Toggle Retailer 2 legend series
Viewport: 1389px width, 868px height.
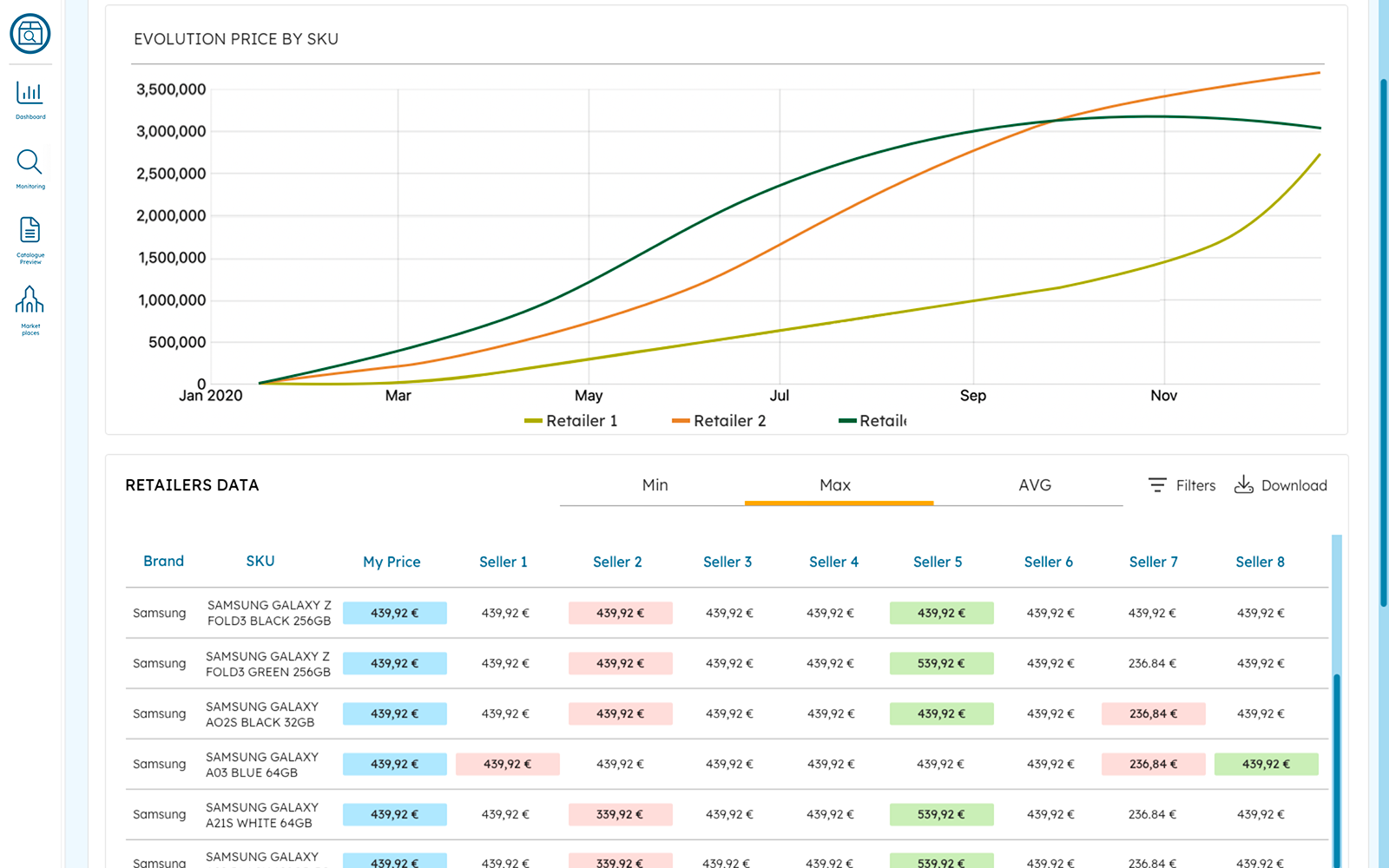point(719,421)
